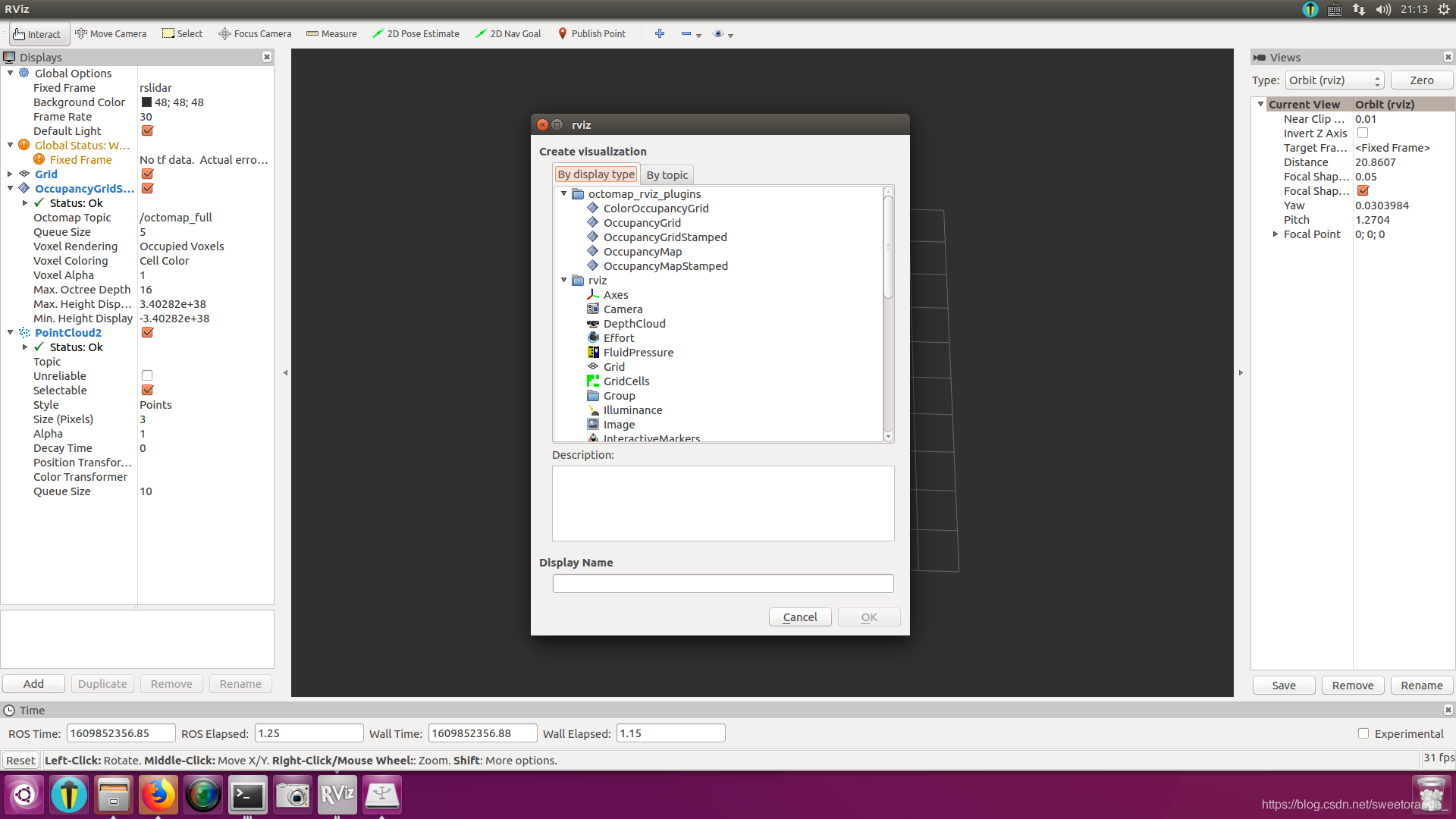Select the By display type tab
This screenshot has height=819, width=1456.
pos(596,174)
